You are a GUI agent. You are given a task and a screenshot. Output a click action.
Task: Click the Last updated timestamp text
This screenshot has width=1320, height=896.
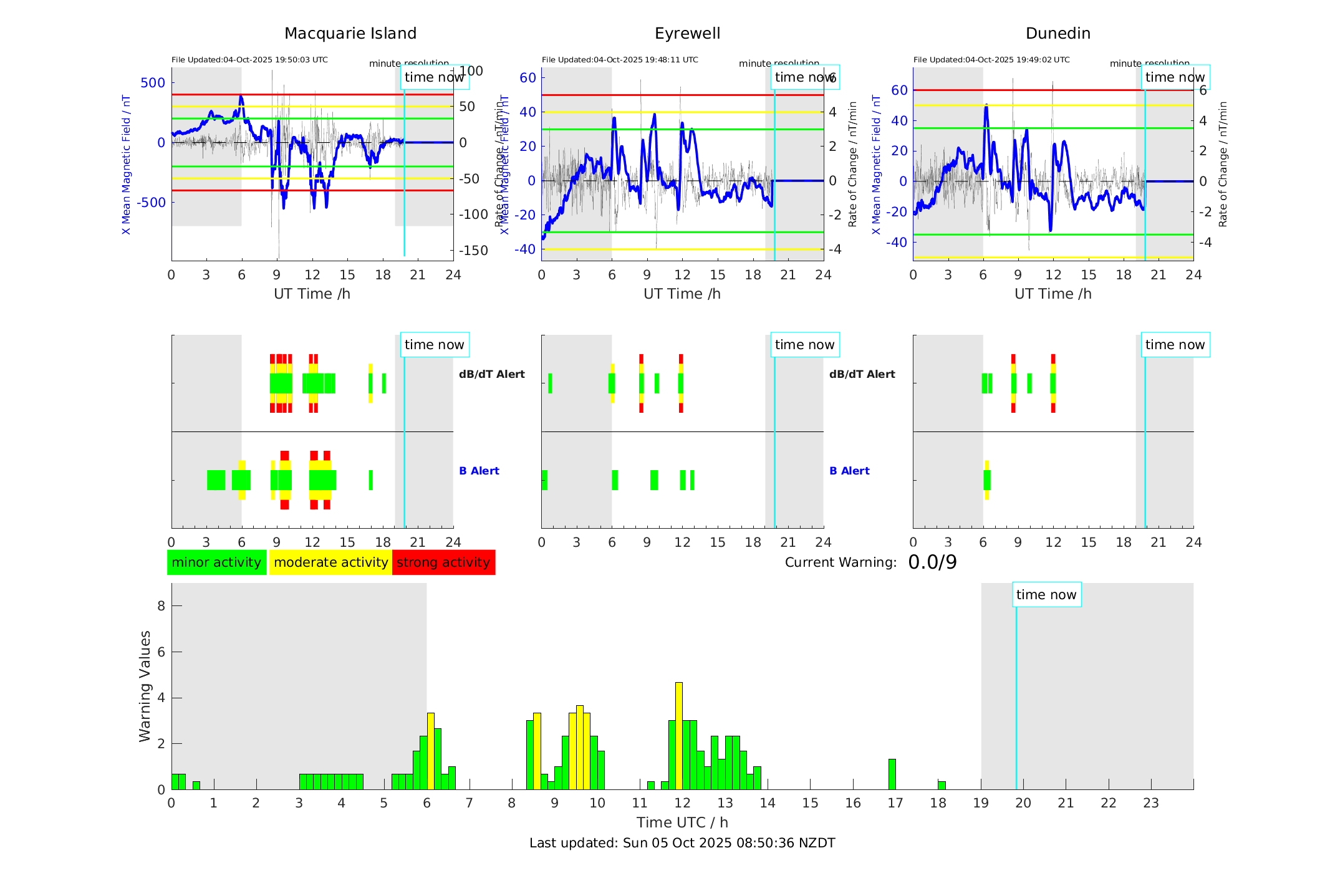(x=682, y=843)
